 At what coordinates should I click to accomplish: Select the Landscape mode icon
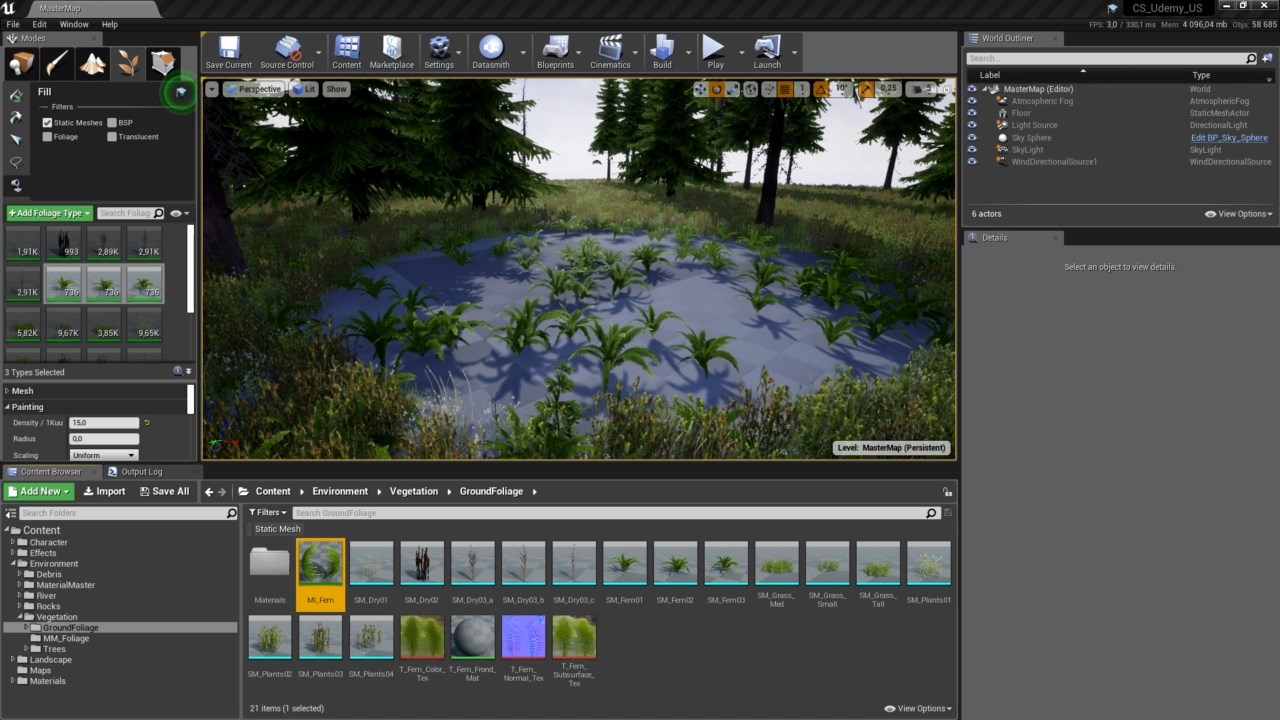(92, 64)
